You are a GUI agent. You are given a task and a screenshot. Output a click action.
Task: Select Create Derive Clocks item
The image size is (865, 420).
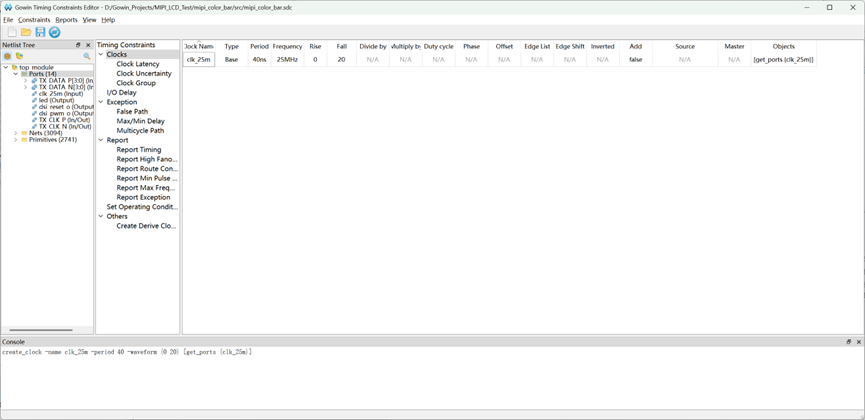146,226
